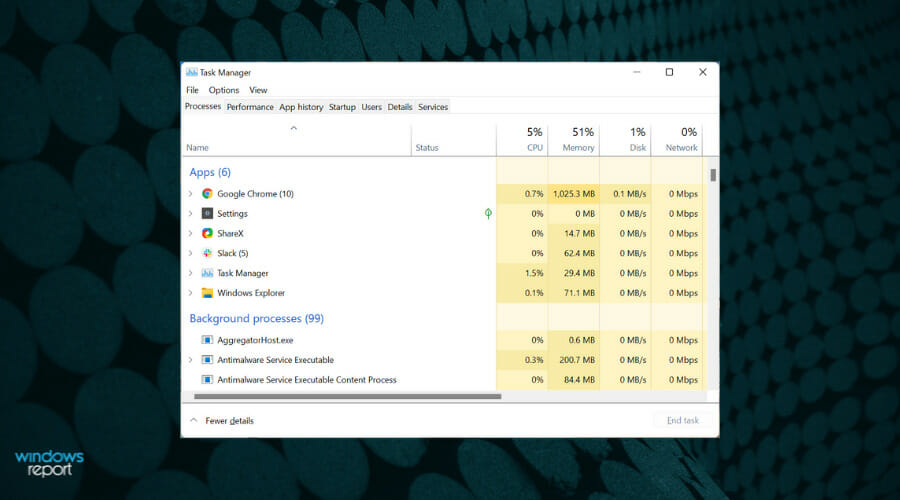900x500 pixels.
Task: Click Chrome's 0.1 MB/s disk value
Action: tap(630, 194)
